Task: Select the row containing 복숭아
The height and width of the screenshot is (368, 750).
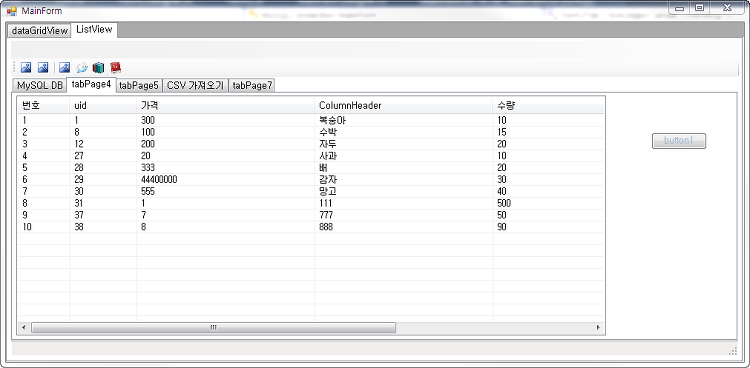Action: coord(311,121)
